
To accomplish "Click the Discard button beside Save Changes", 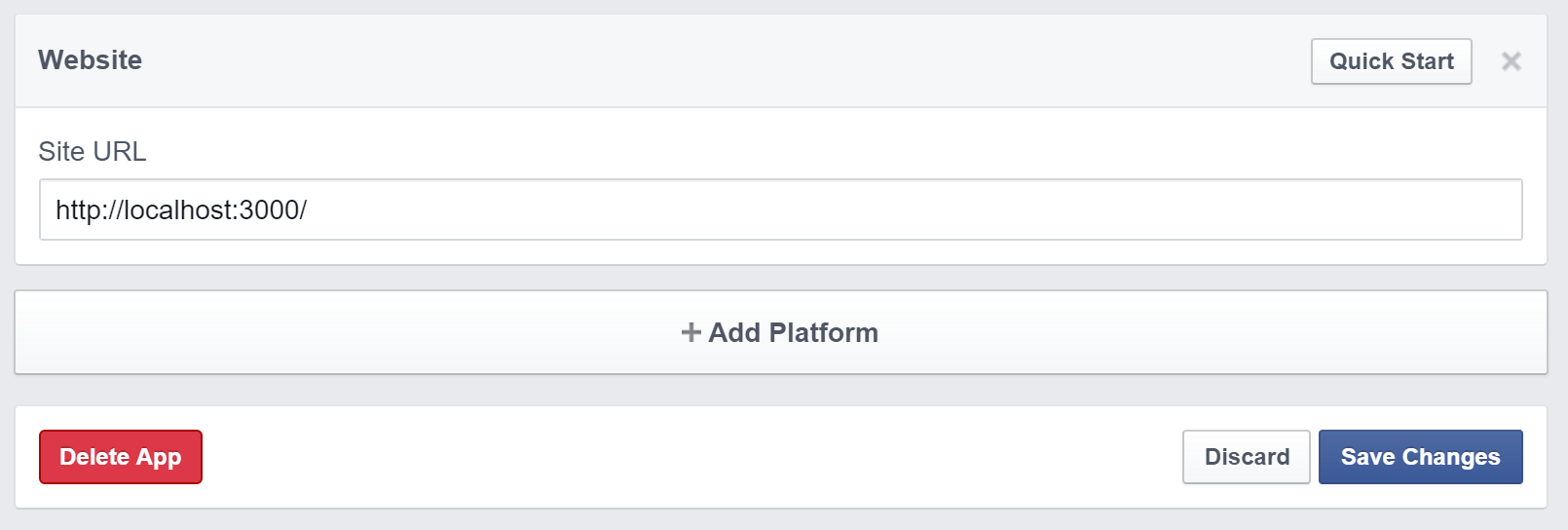I will 1246,457.
